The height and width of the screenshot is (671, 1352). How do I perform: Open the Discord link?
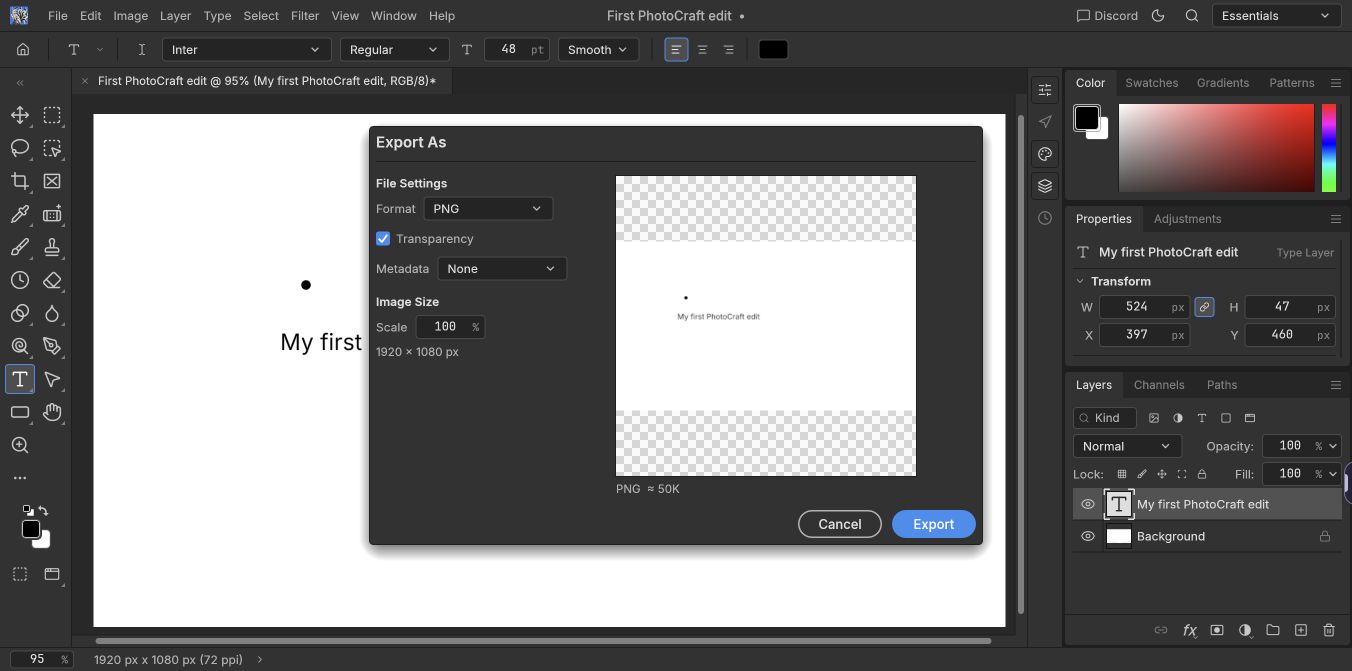tap(1107, 16)
